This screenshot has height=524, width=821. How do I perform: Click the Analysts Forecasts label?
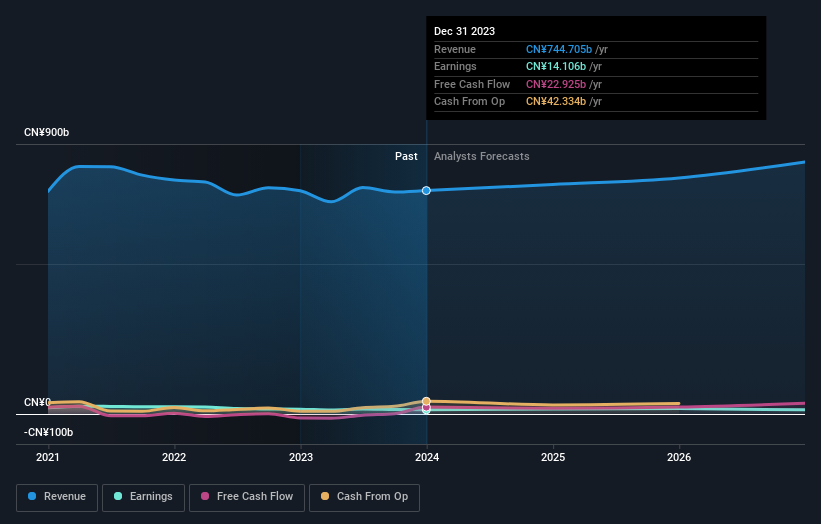481,157
